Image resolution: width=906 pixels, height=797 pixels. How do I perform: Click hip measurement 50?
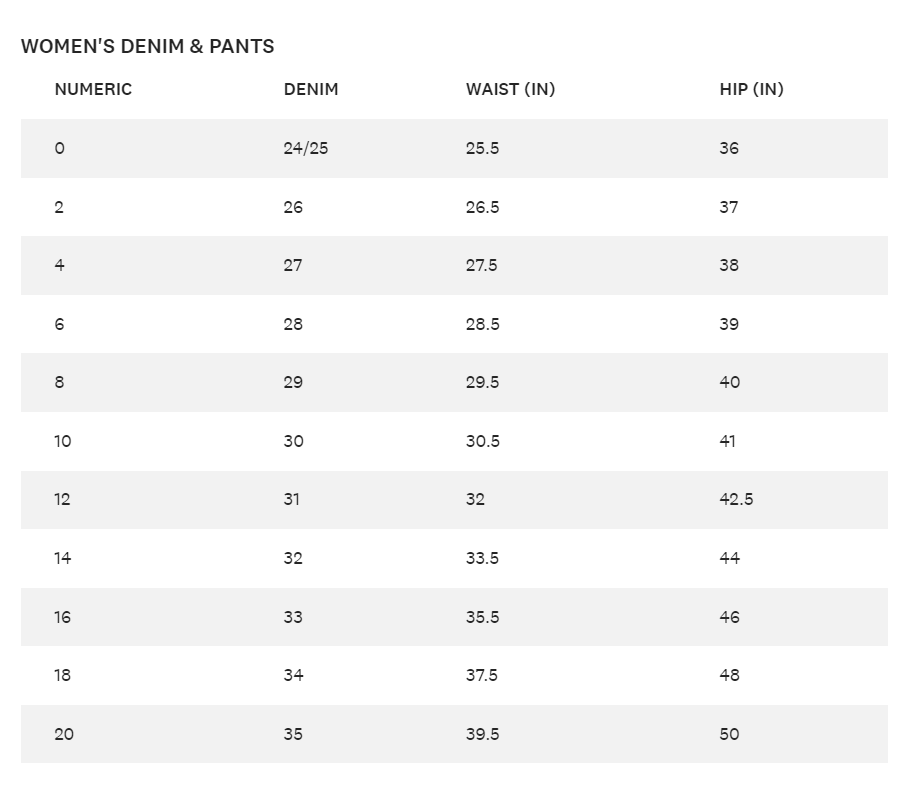click(729, 734)
